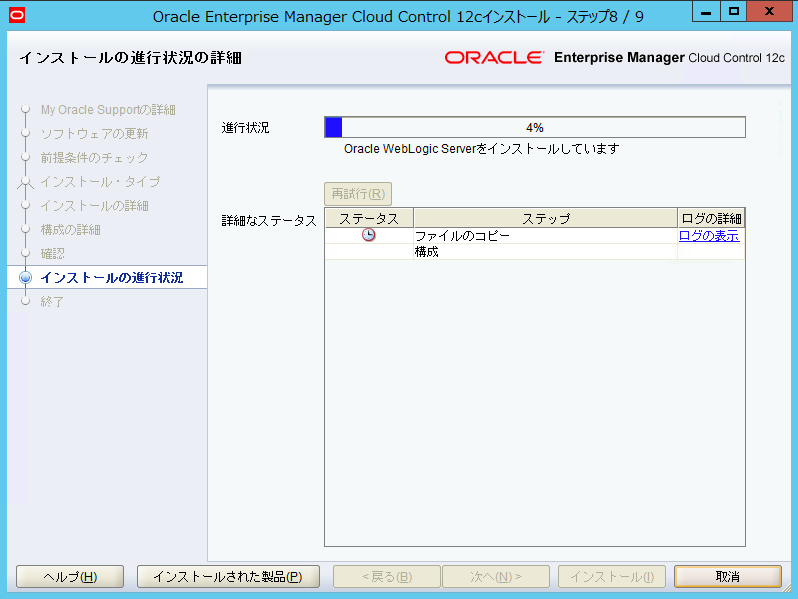This screenshot has width=798, height=599.
Task: Select My Oracle Supportの詳細 step
Action: coord(107,109)
